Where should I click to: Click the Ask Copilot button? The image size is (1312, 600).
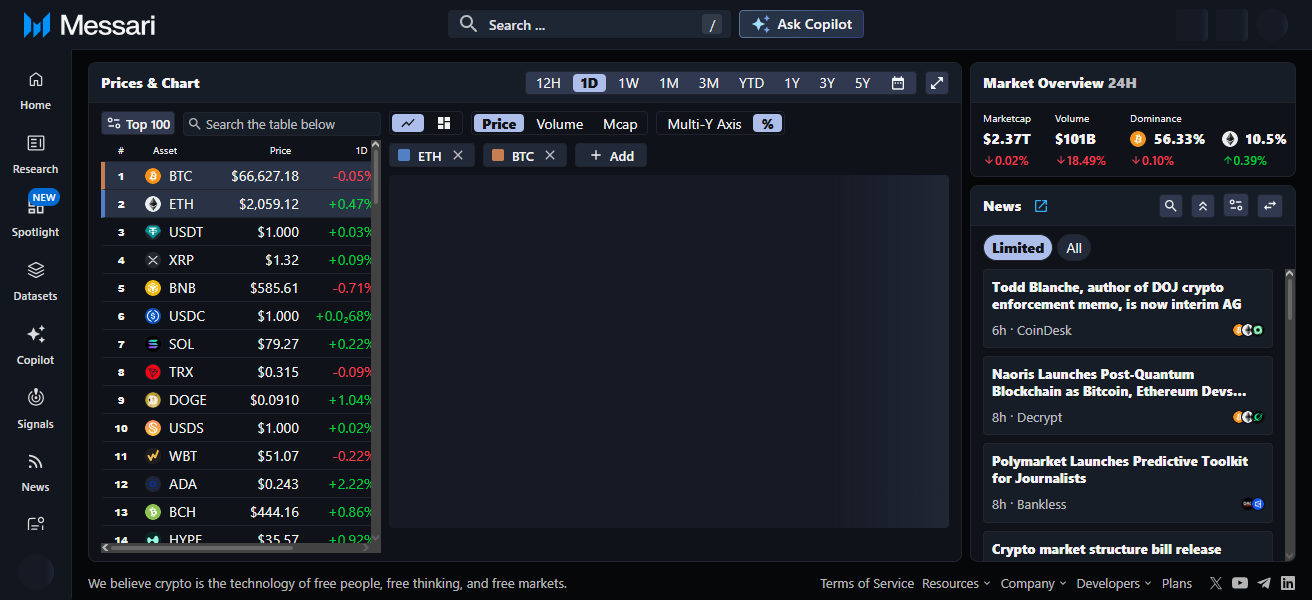point(801,24)
